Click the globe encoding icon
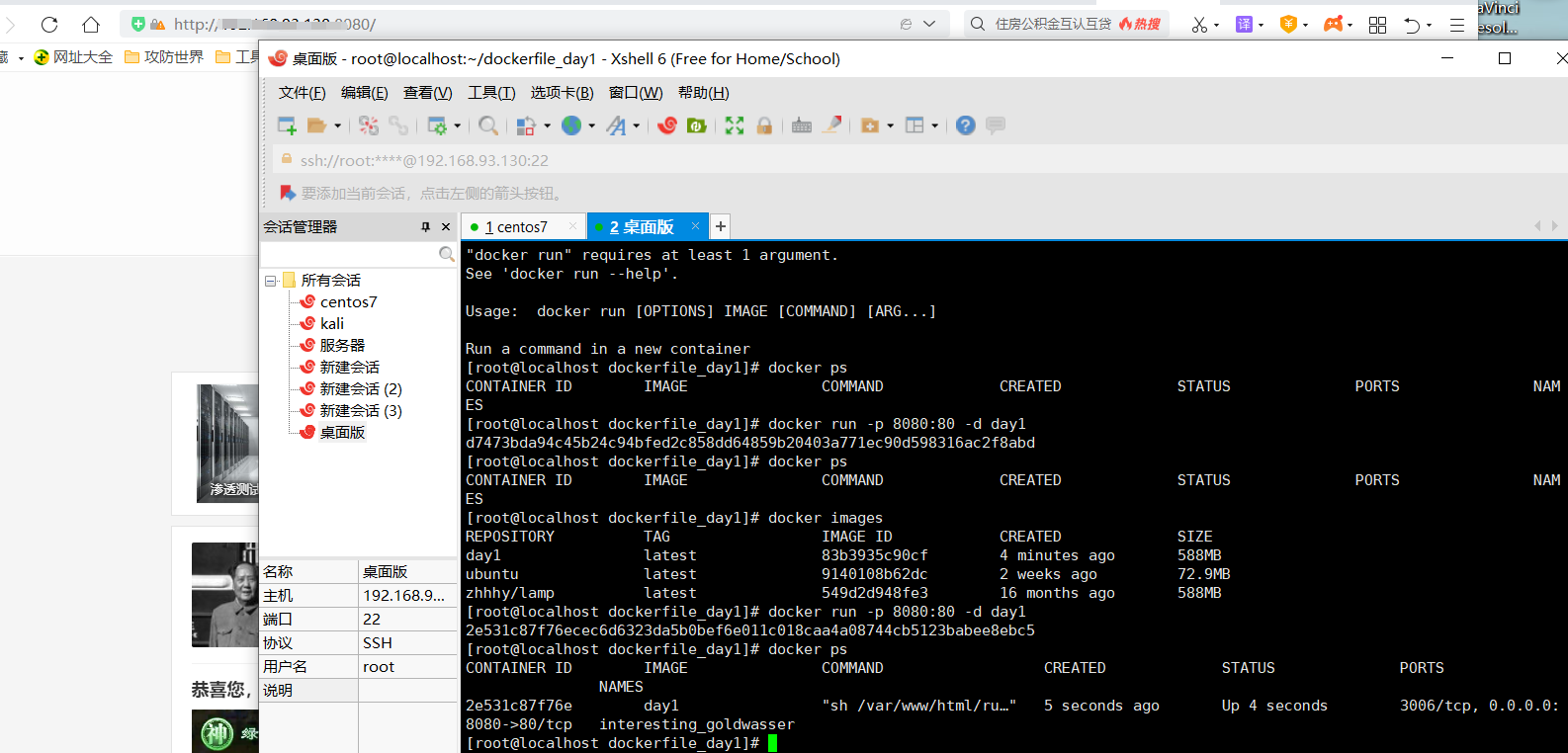The width and height of the screenshot is (1568, 753). 571,125
